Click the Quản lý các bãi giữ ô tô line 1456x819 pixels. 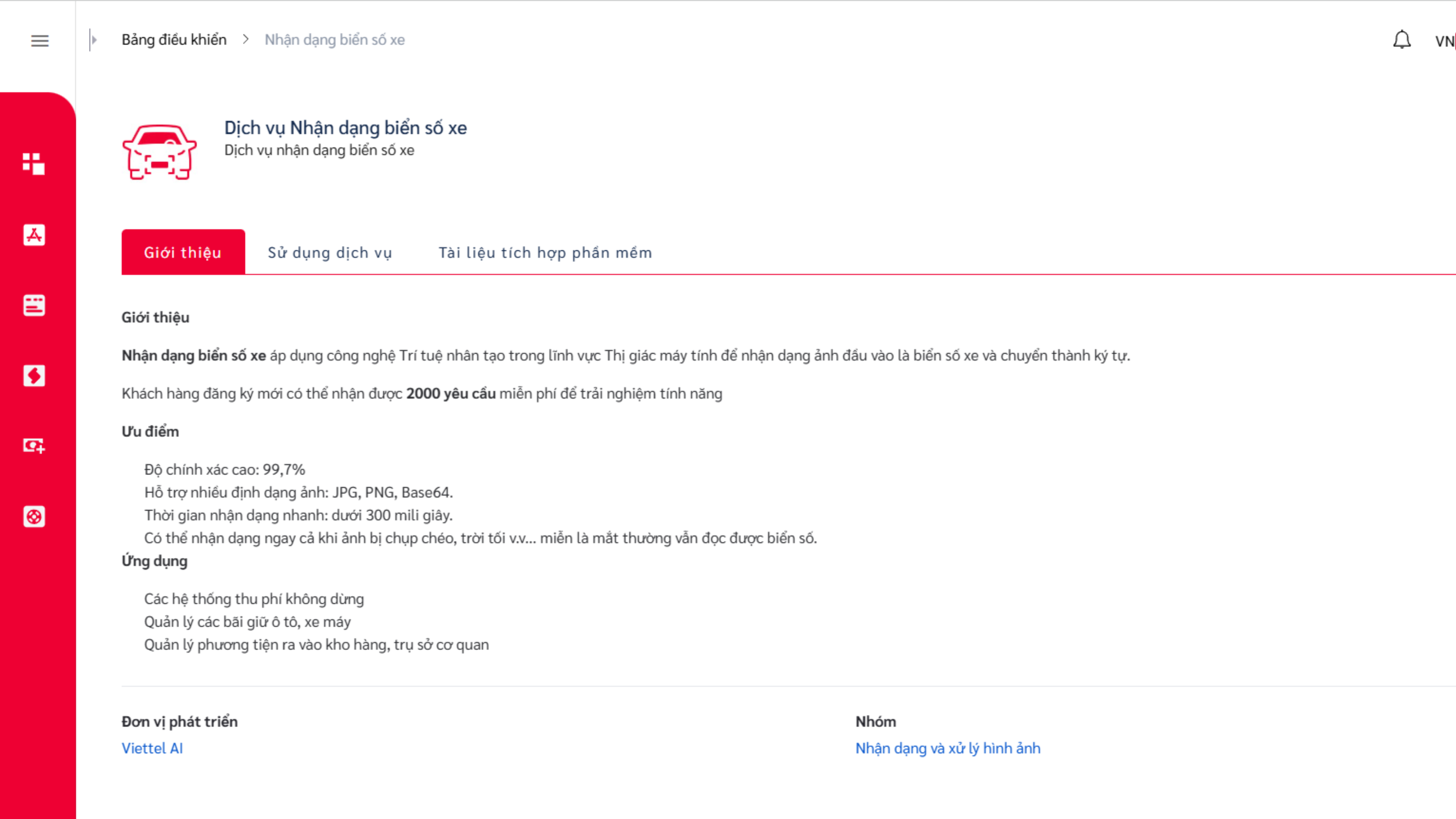(x=248, y=622)
